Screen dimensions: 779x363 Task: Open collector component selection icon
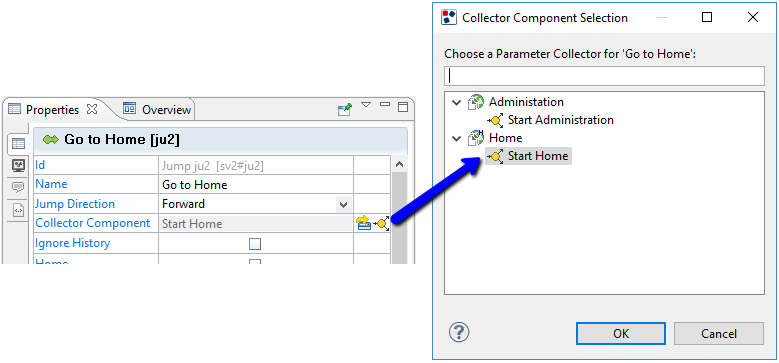(382, 223)
